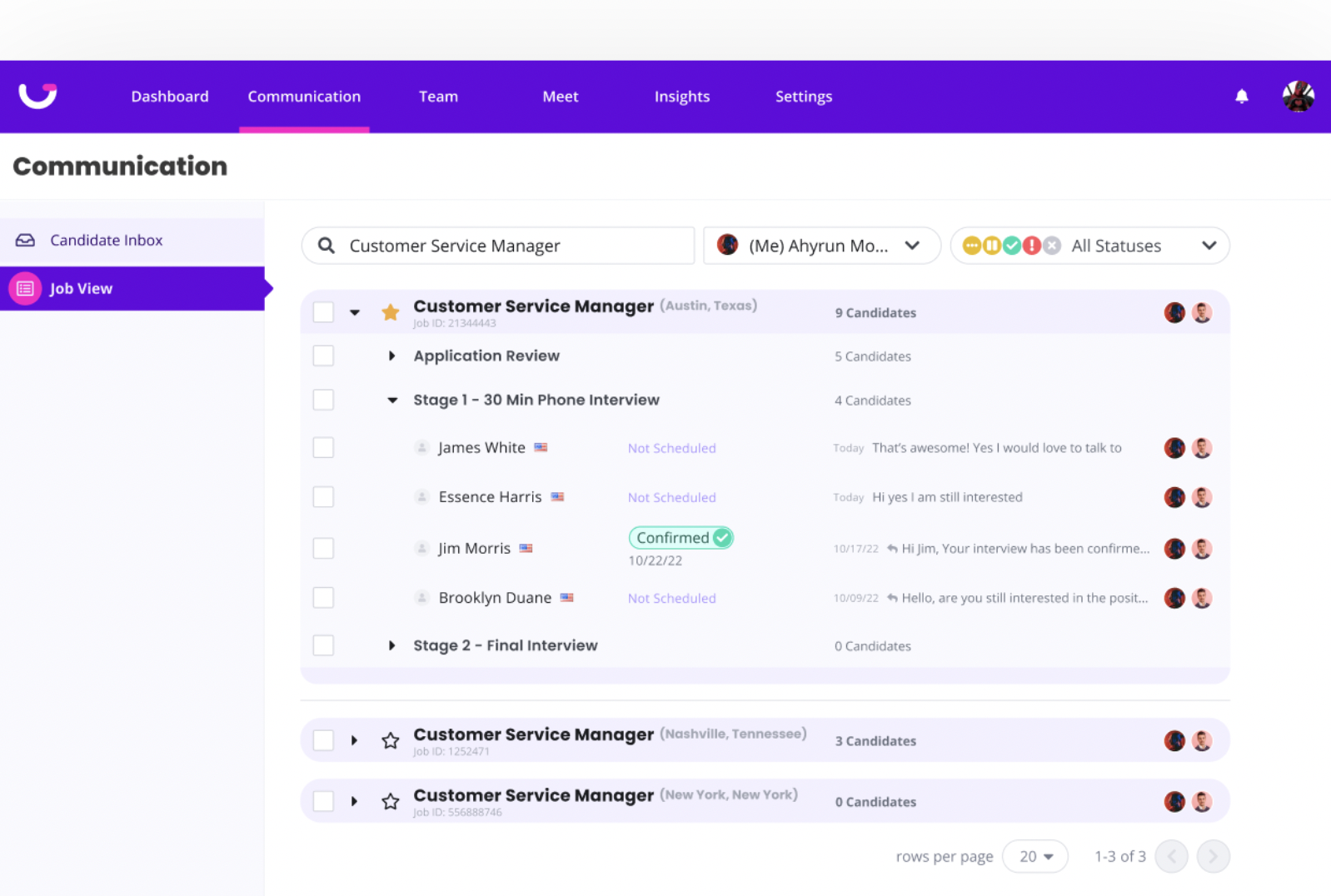
Task: Focus the Customer Service Manager search field
Action: (498, 246)
